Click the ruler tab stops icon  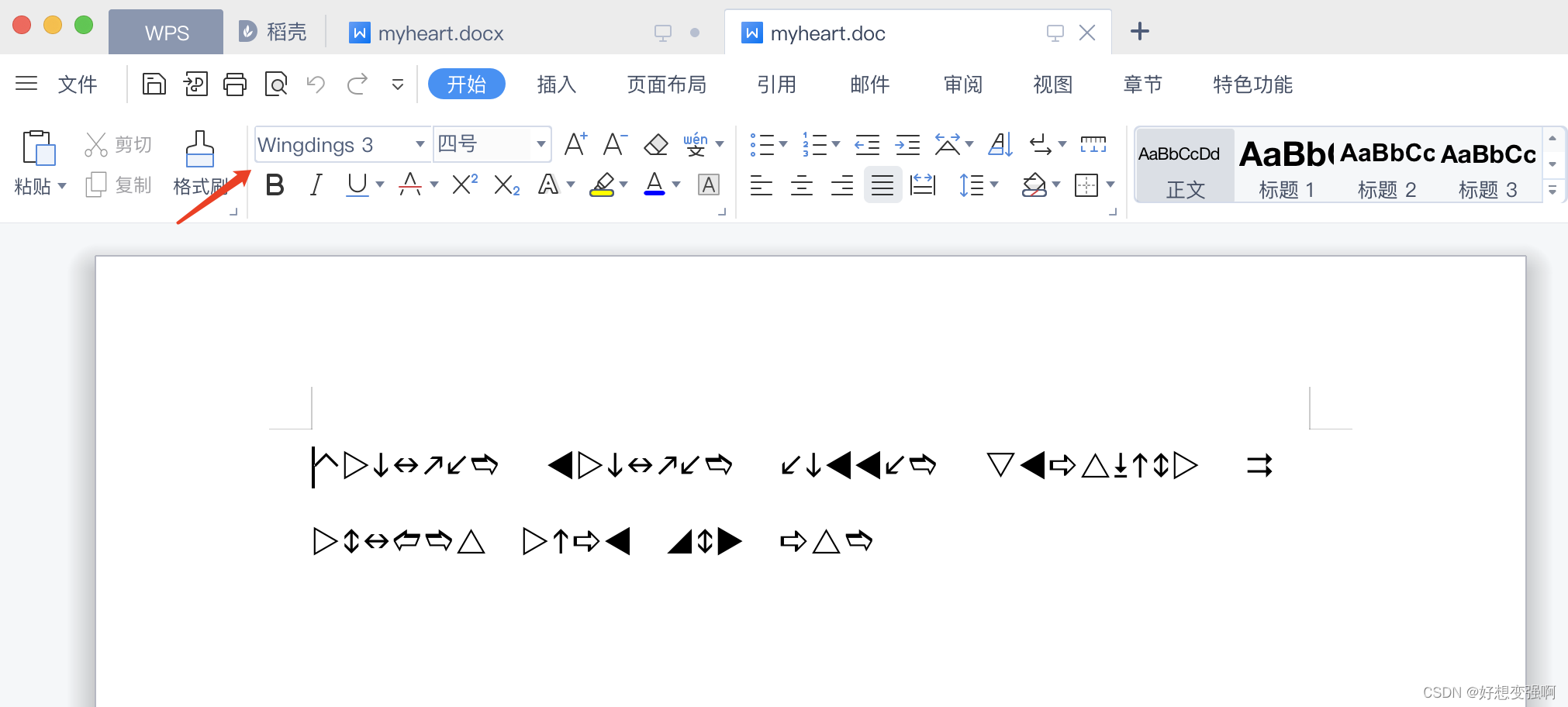tap(1093, 144)
